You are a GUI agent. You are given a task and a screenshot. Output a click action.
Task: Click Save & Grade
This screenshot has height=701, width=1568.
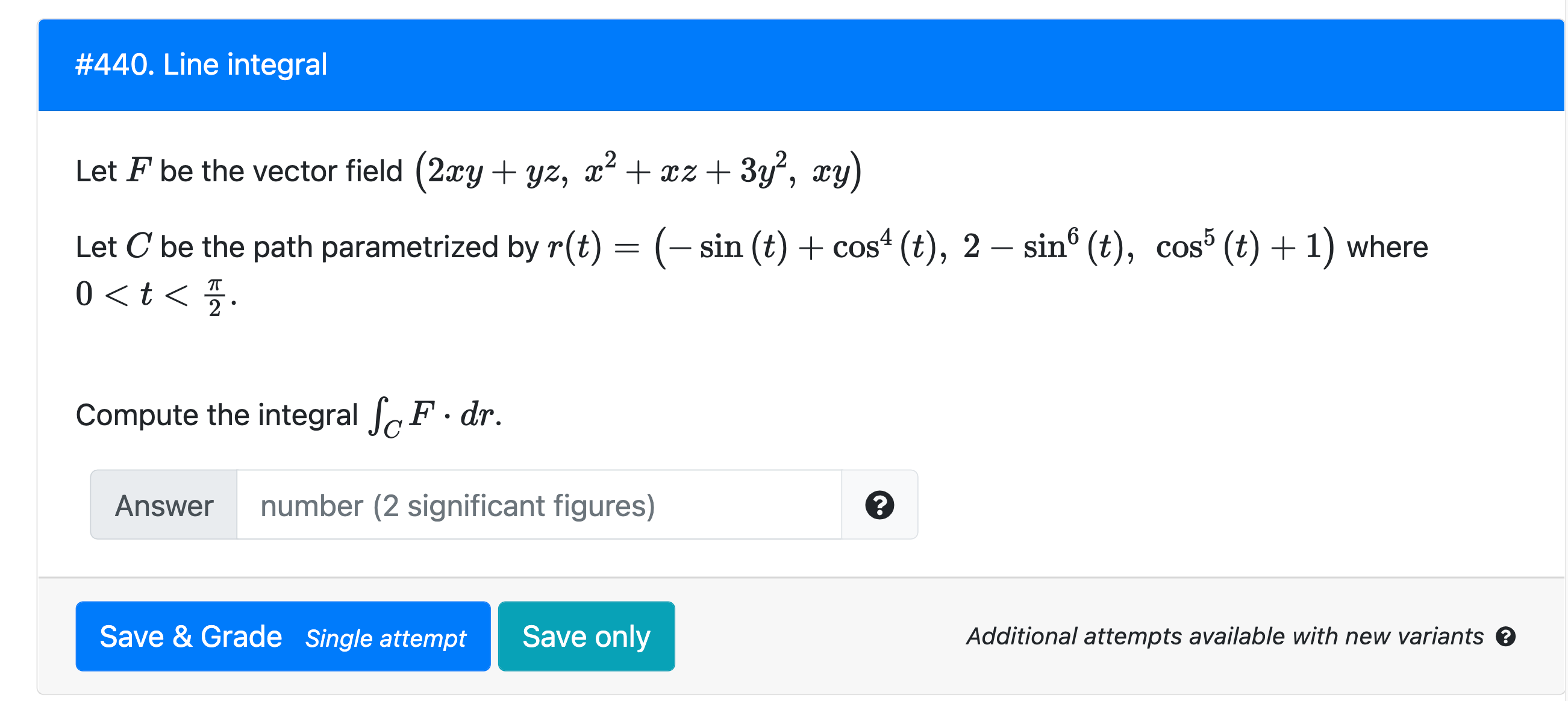(x=192, y=636)
